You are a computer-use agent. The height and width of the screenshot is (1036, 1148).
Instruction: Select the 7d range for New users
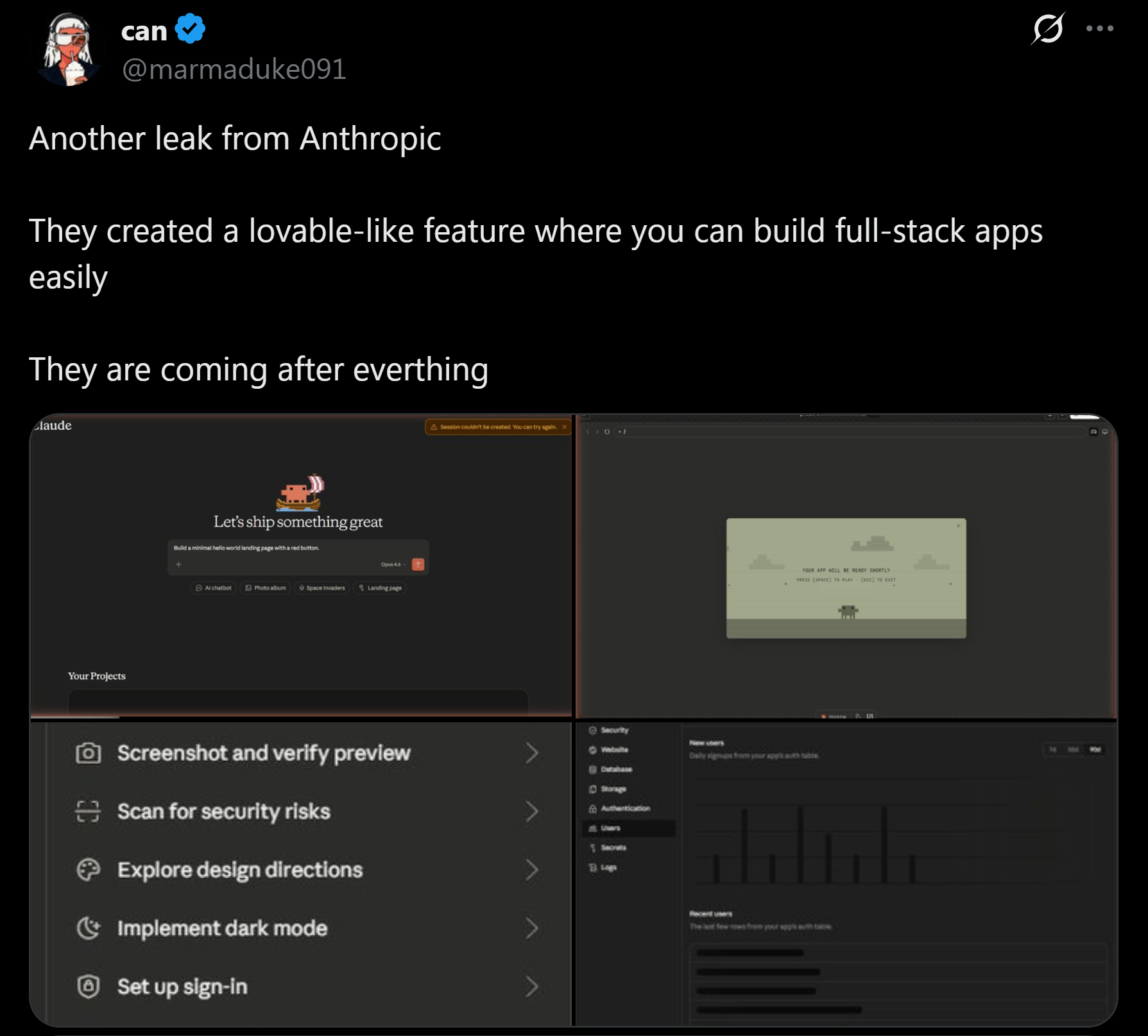[x=1053, y=749]
